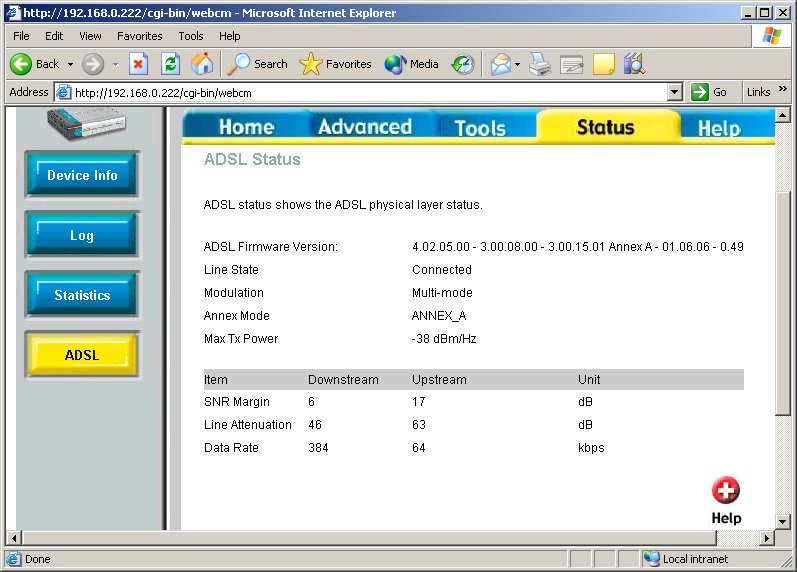Click the Home house icon
797x572 pixels.
tap(202, 64)
